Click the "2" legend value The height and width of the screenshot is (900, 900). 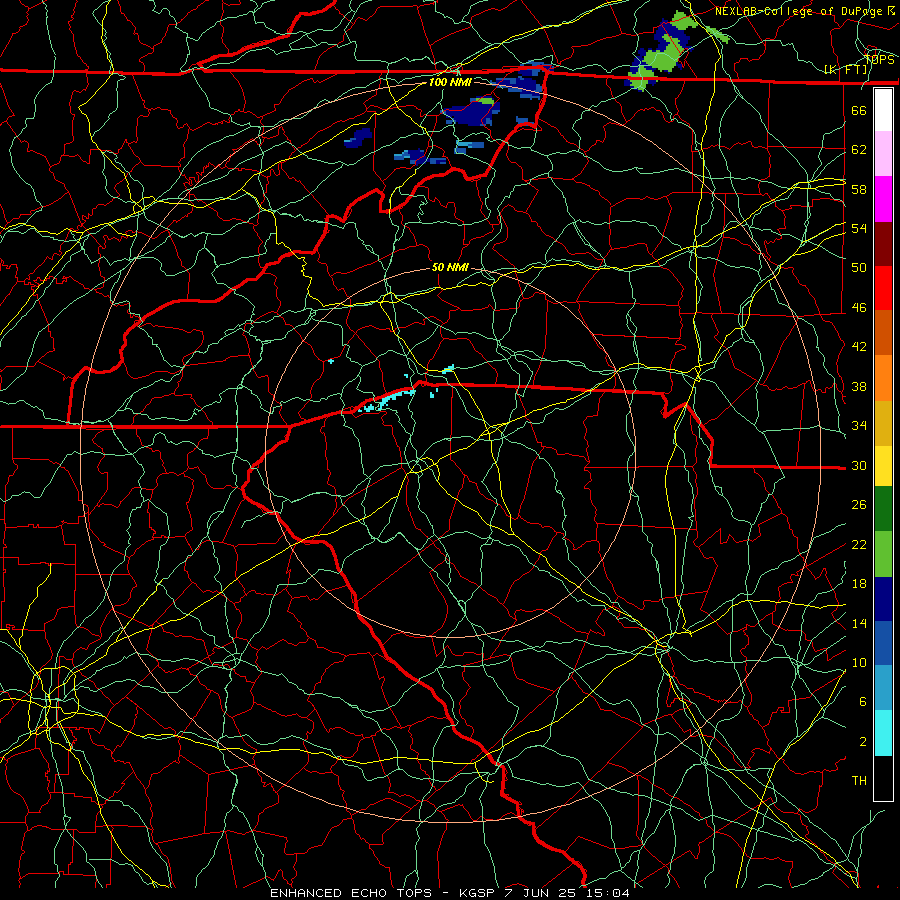(863, 742)
